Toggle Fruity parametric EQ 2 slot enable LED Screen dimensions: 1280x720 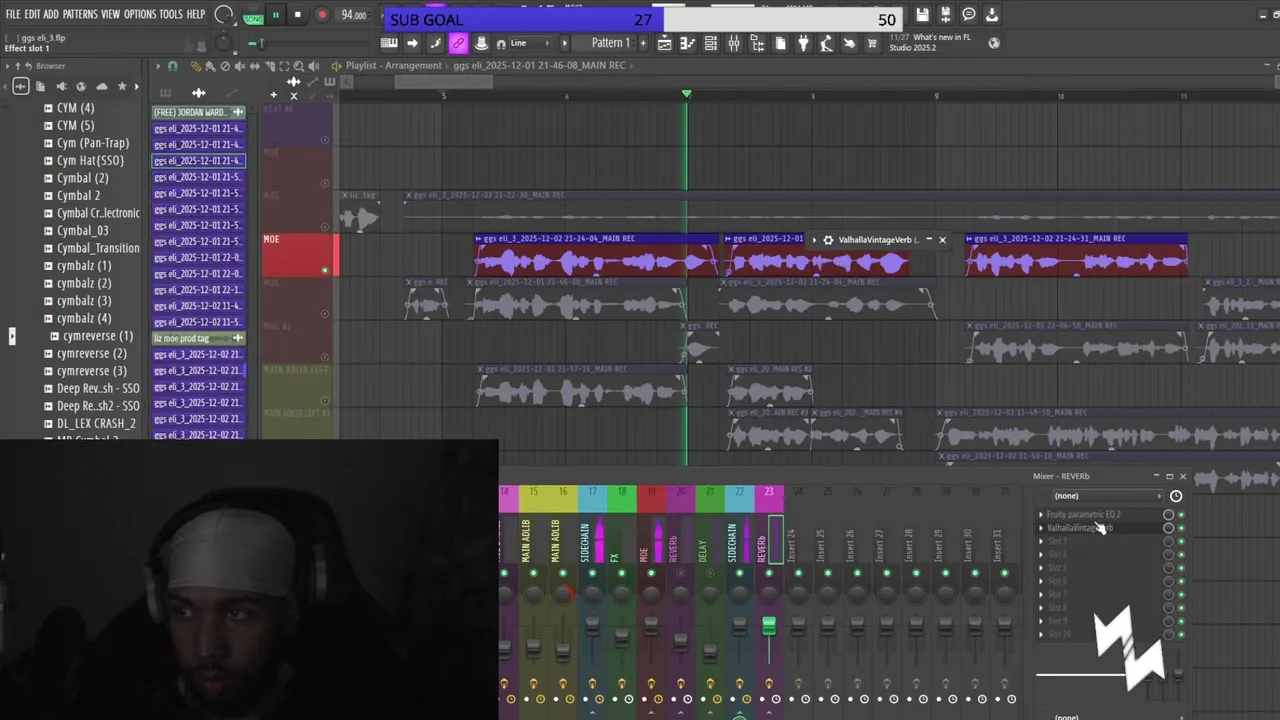(x=1181, y=515)
